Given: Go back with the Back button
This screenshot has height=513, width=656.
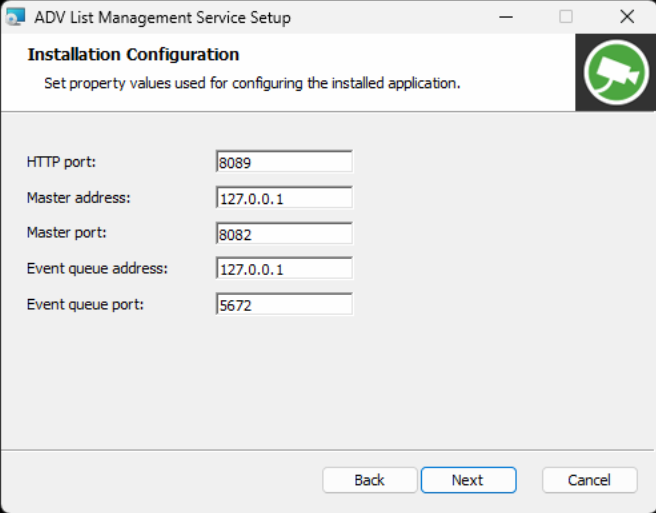Looking at the screenshot, I should [369, 480].
